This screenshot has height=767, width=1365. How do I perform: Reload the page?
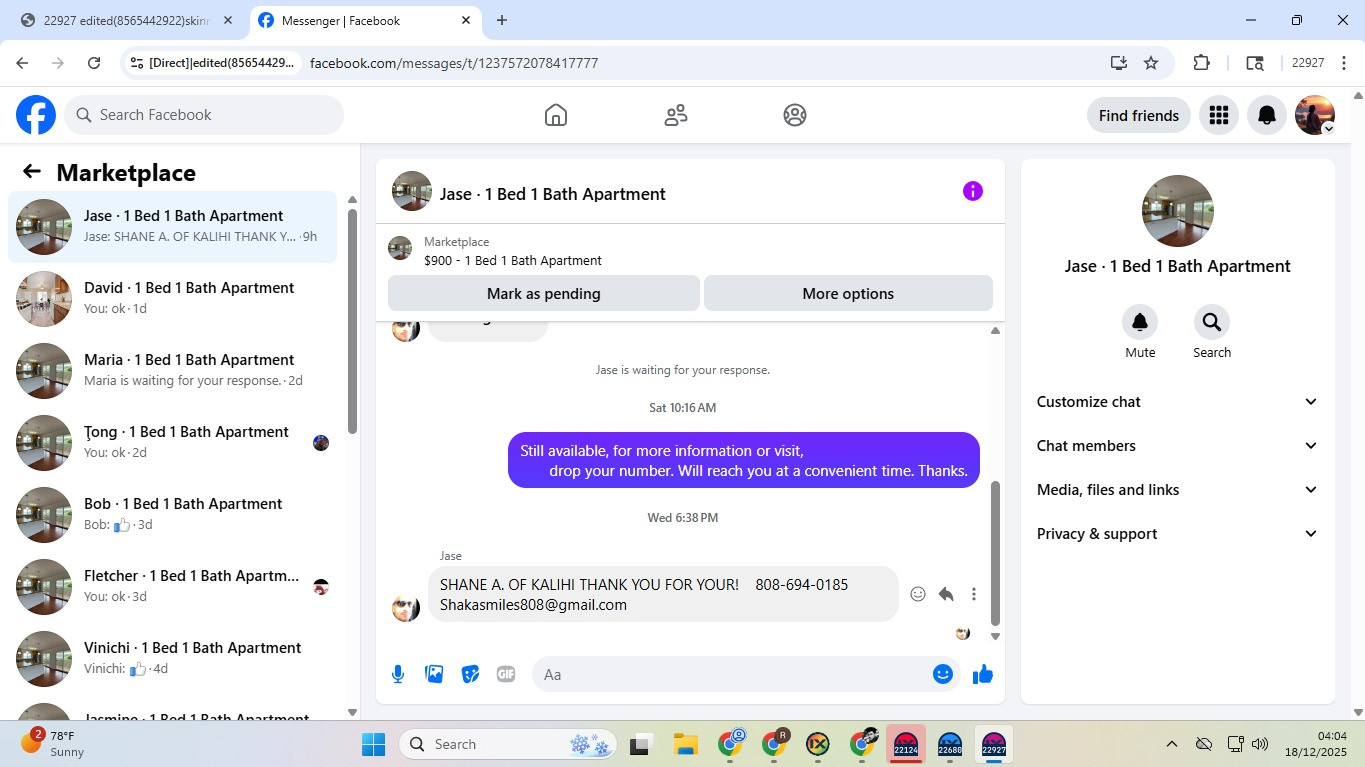point(94,63)
